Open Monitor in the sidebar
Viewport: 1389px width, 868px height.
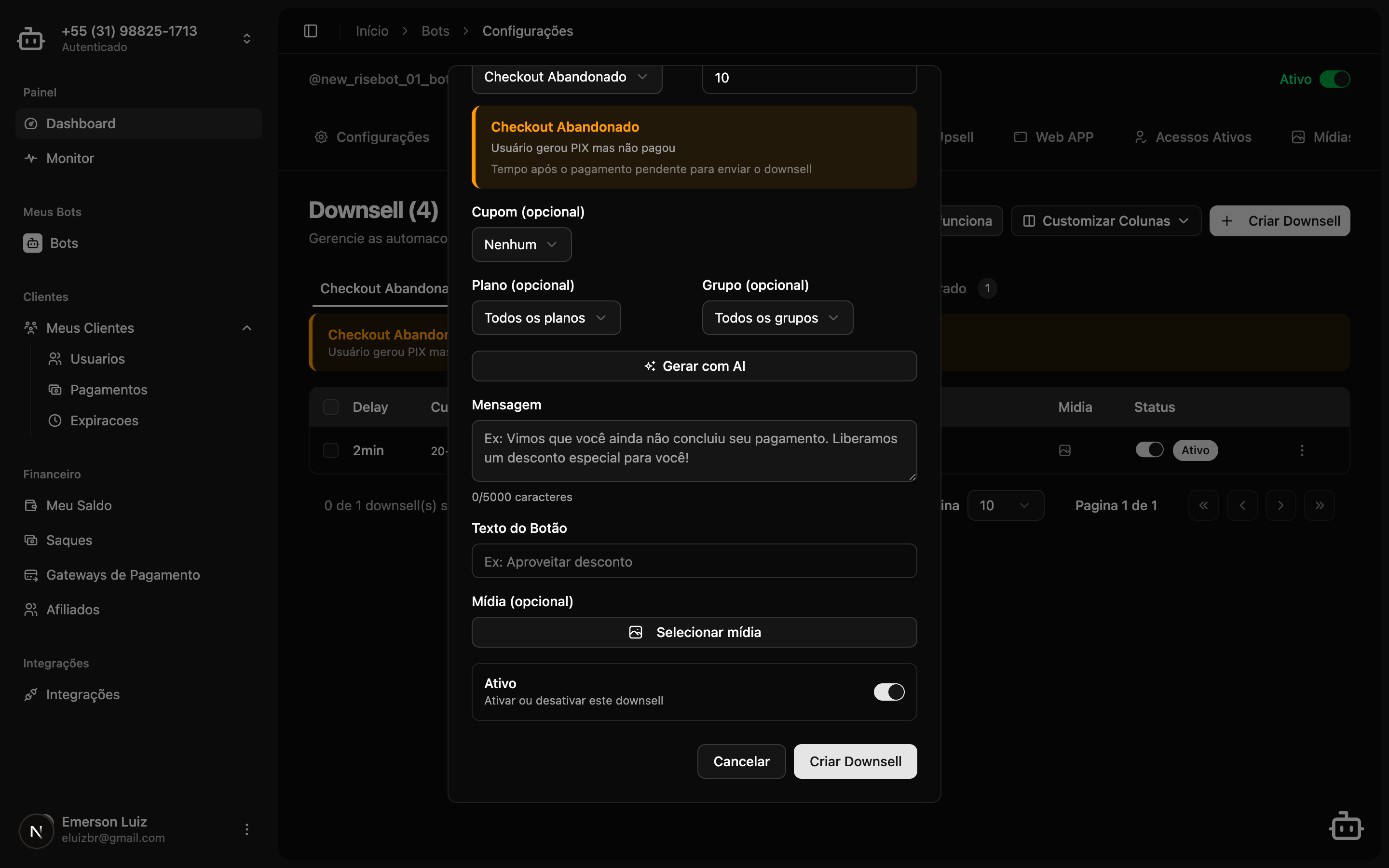139,158
